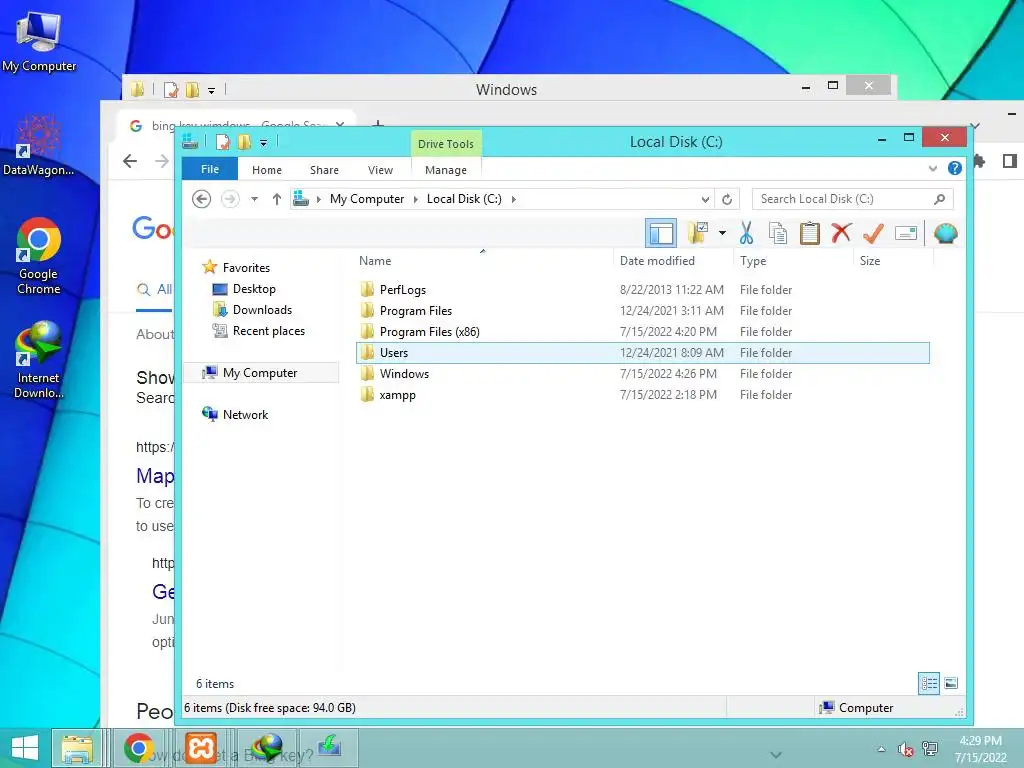Open Customize Quick Access Toolbar dropdown in Local Disk

263,142
